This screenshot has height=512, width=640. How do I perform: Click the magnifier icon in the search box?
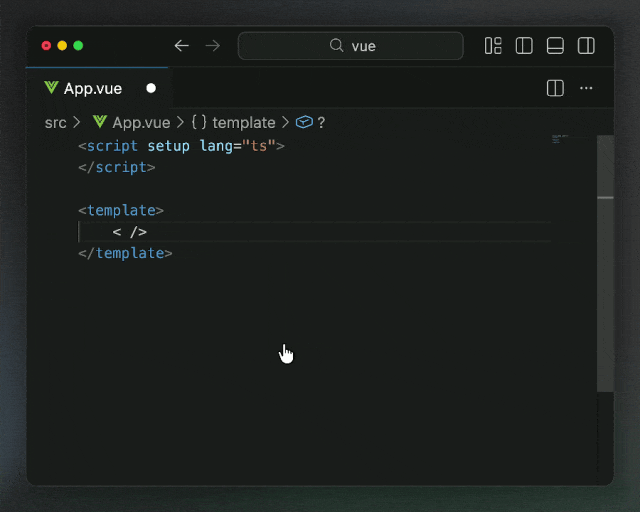(x=337, y=46)
